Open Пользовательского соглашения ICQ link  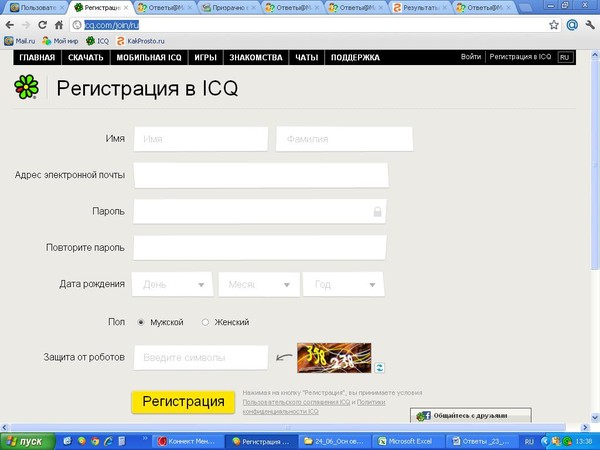[296, 402]
